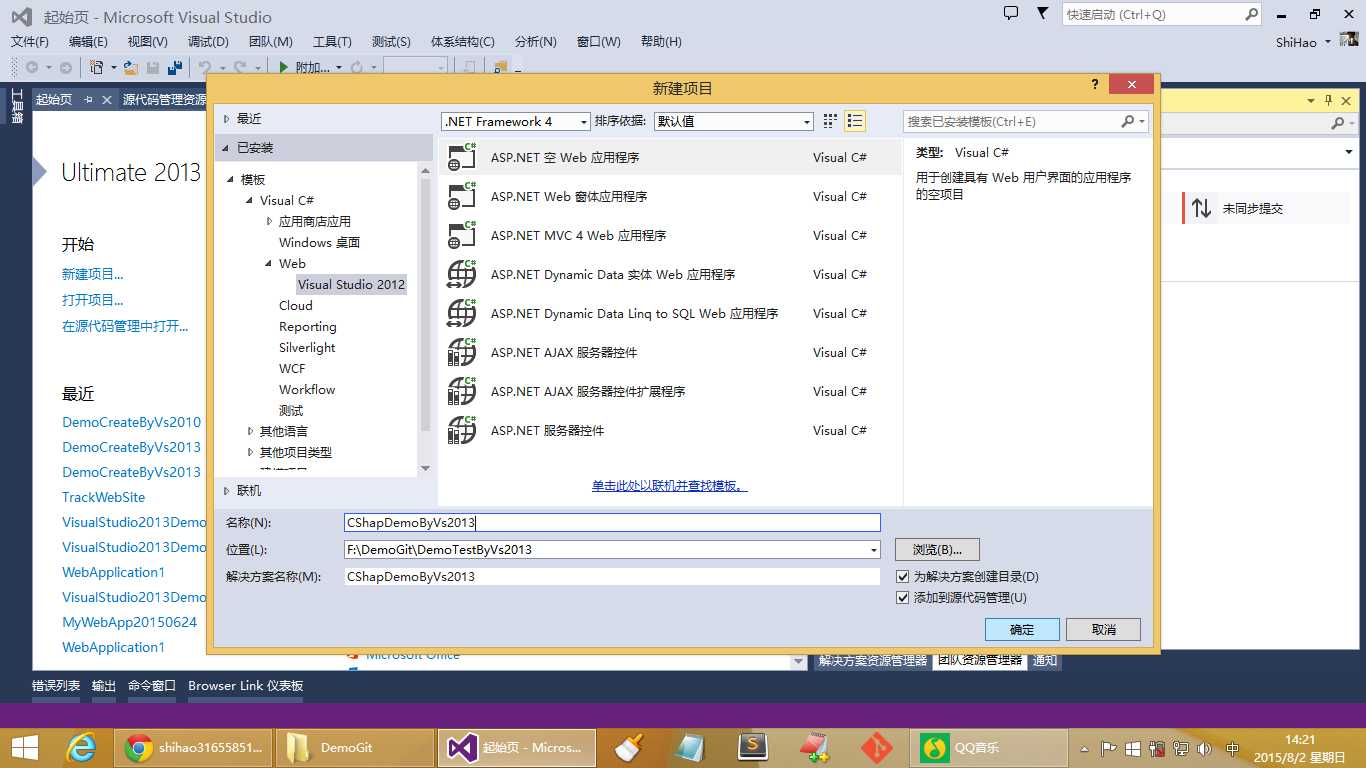This screenshot has height=768, width=1366.
Task: Switch to the Browser Link dashboard tab
Action: [246, 686]
